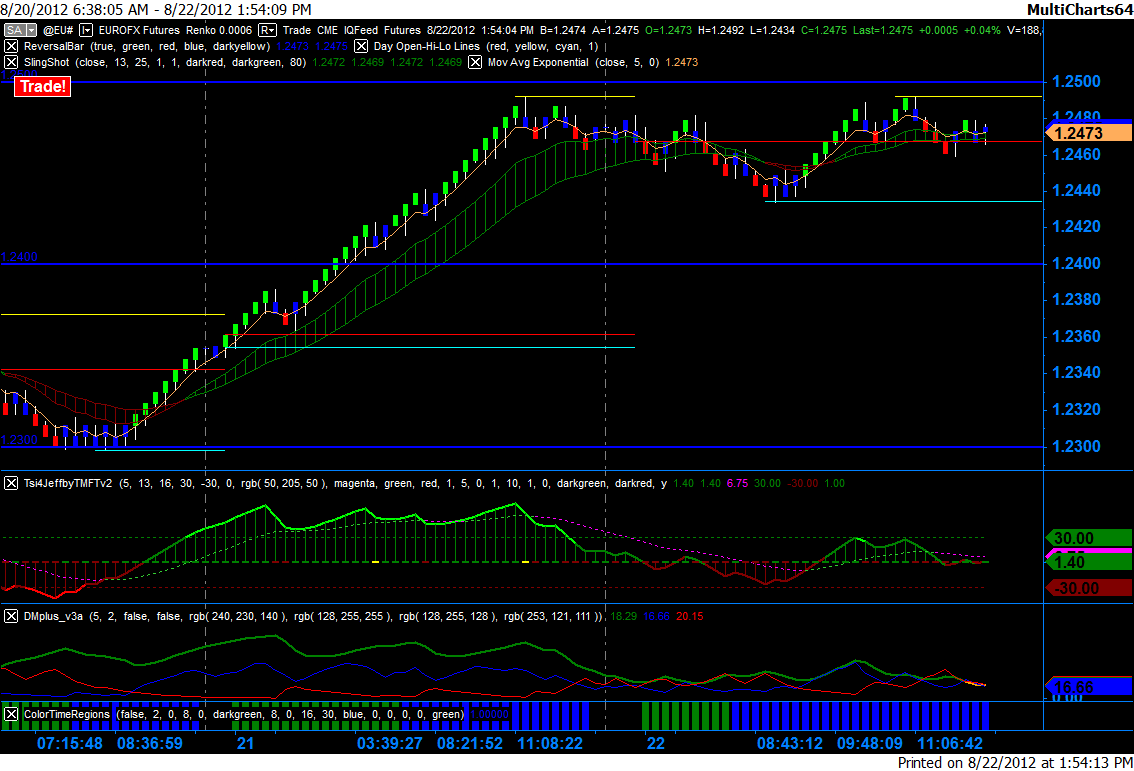
Task: Toggle the Mov Avg Exponential checkbox
Action: click(474, 62)
